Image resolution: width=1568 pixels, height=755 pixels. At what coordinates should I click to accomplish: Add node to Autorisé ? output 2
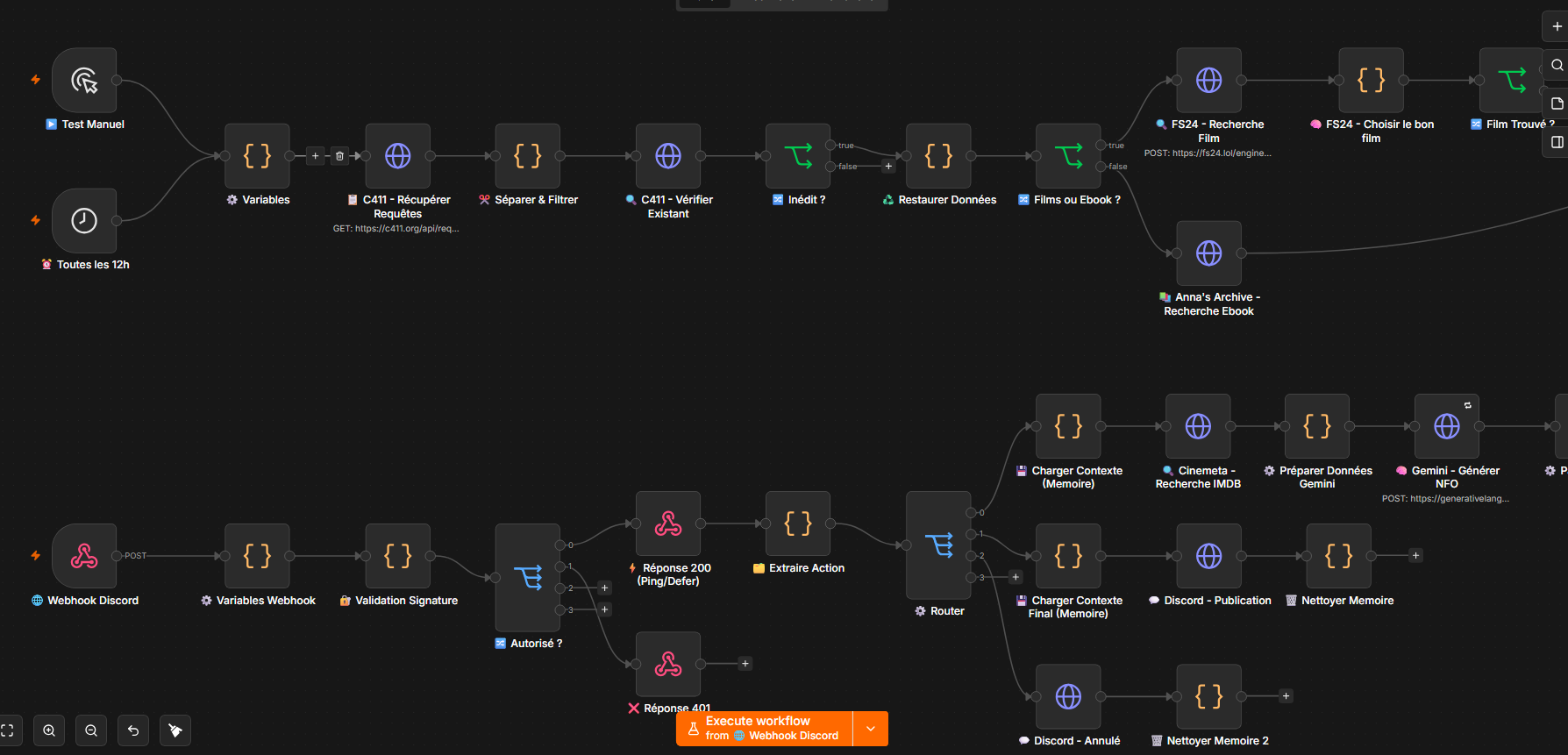click(604, 588)
